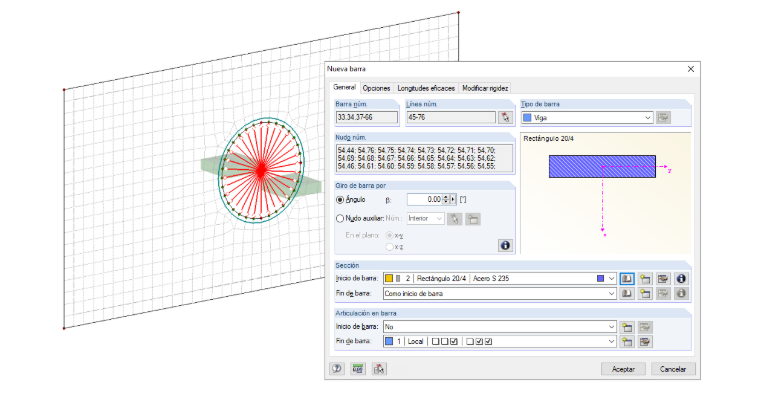
Task: Click the Línea núm. field showing 45-76
Action: click(451, 117)
